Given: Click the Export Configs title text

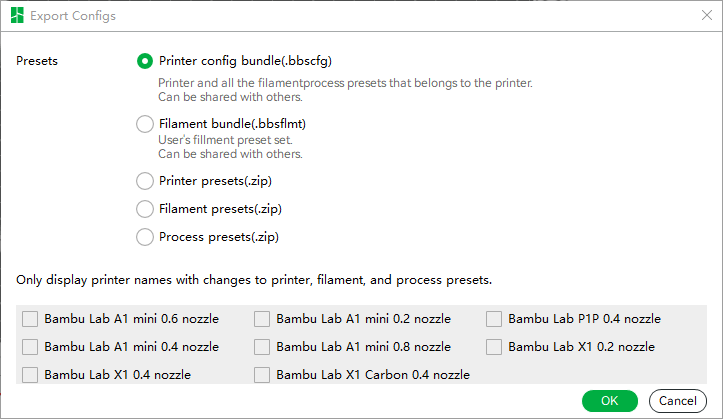Looking at the screenshot, I should (73, 16).
